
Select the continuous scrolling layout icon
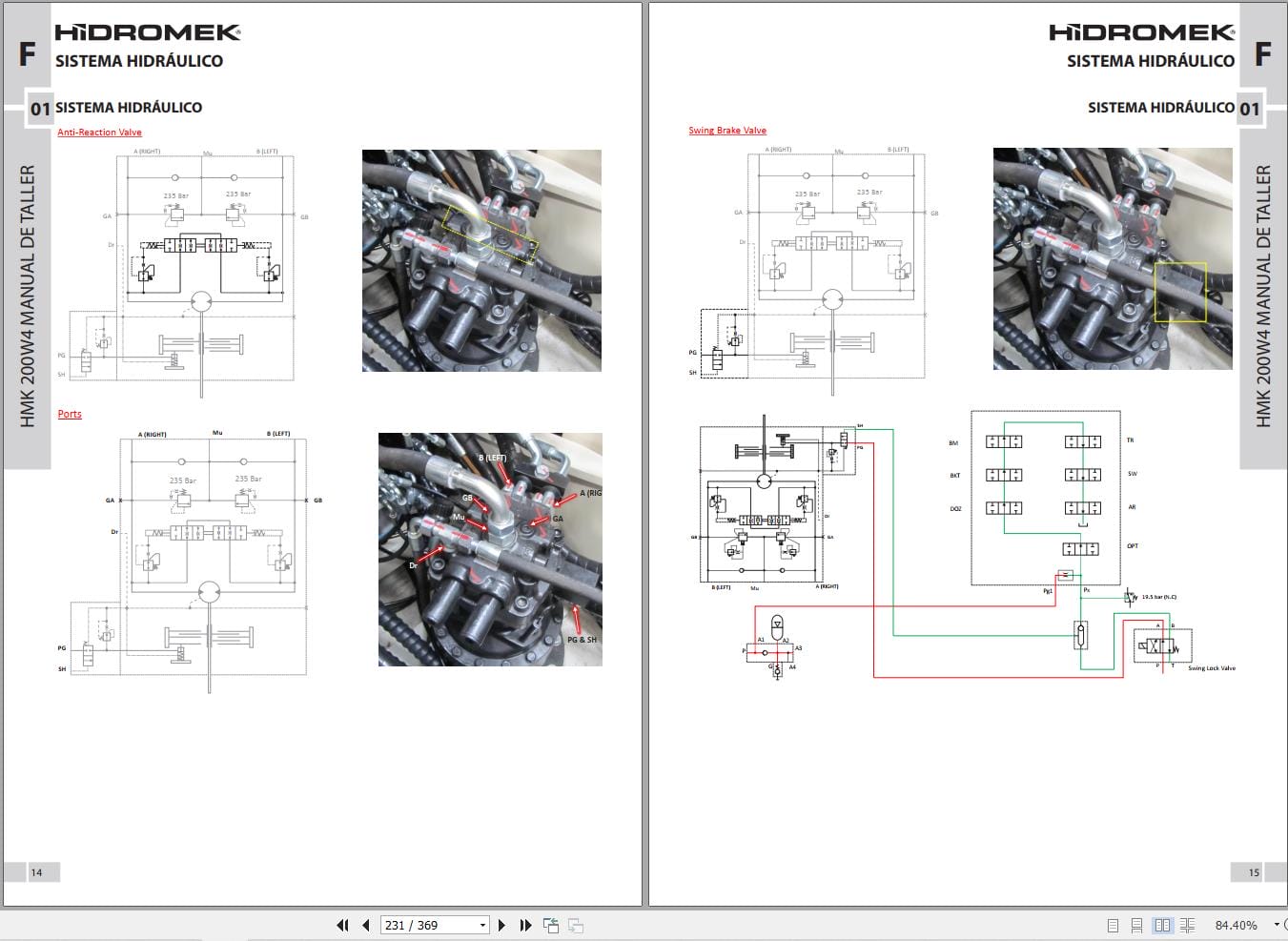click(1136, 925)
